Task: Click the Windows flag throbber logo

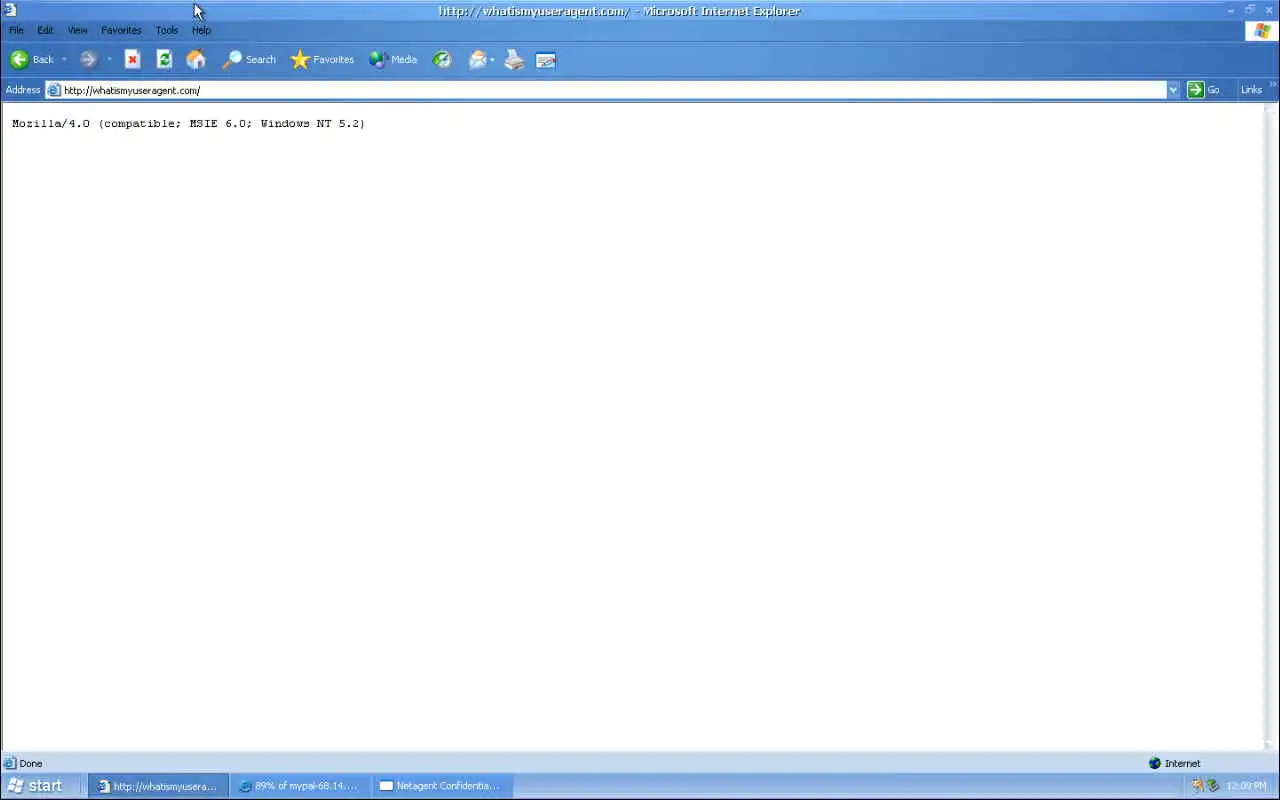Action: coord(1262,30)
